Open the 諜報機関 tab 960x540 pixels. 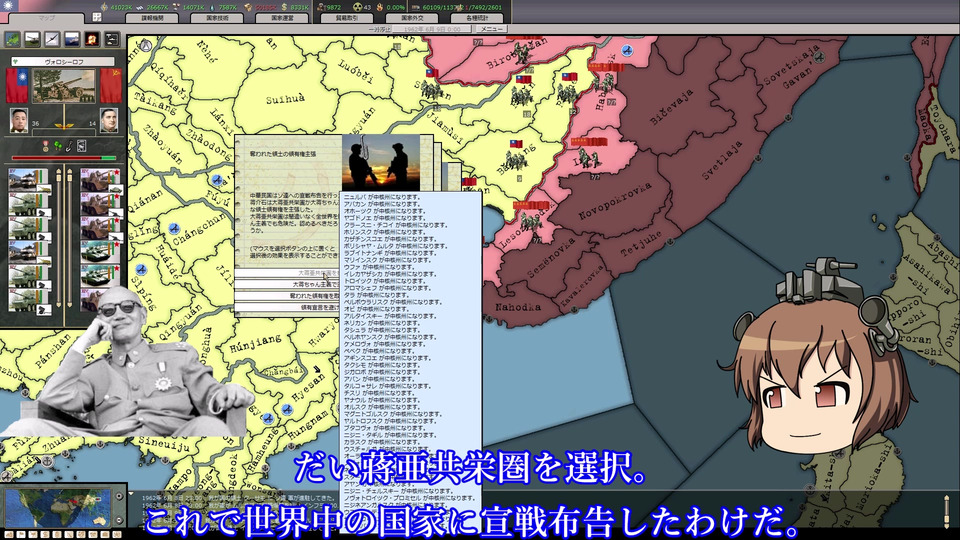click(152, 18)
